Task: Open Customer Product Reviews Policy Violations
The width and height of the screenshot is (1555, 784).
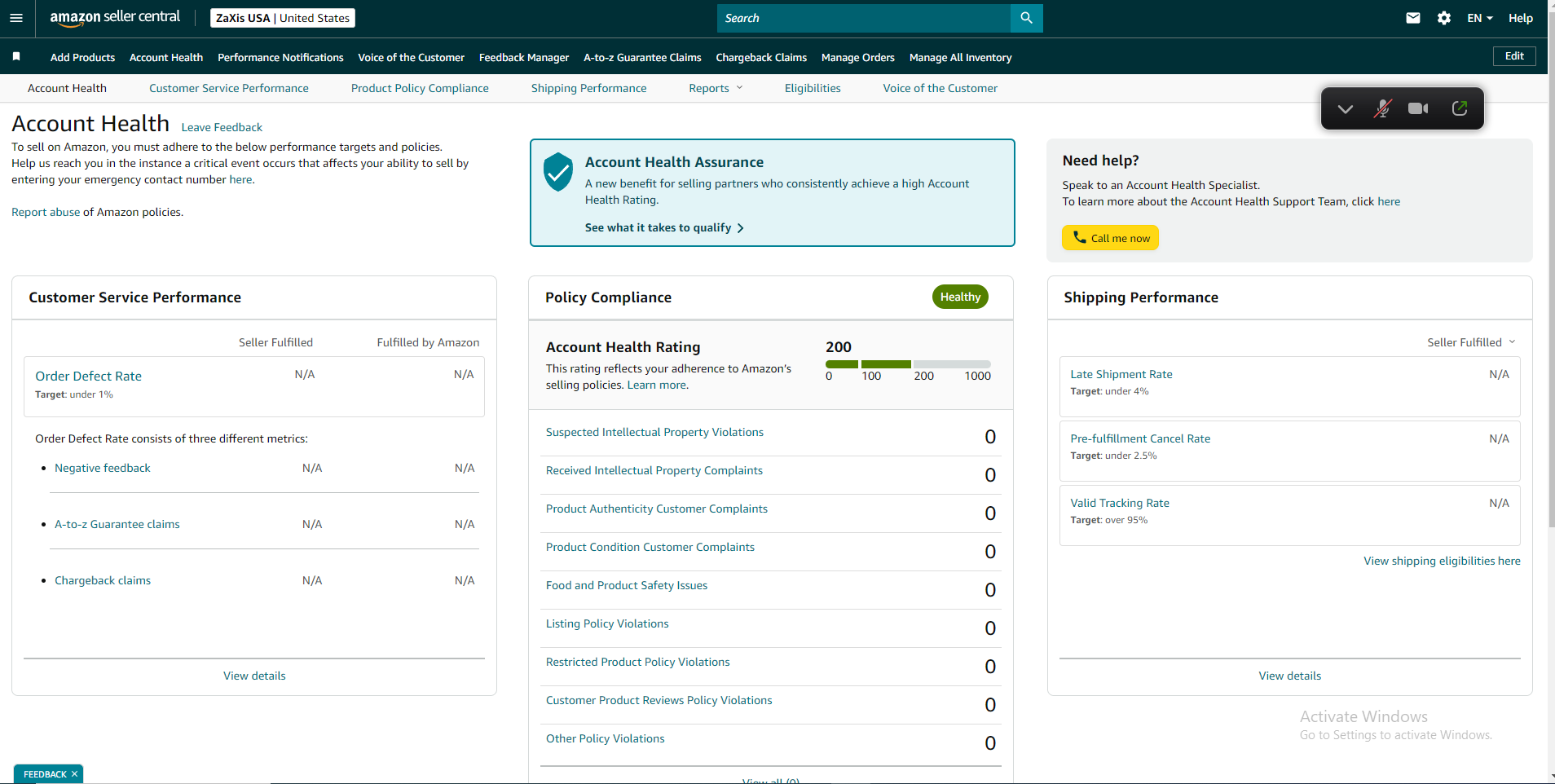Action: pyautogui.click(x=659, y=700)
